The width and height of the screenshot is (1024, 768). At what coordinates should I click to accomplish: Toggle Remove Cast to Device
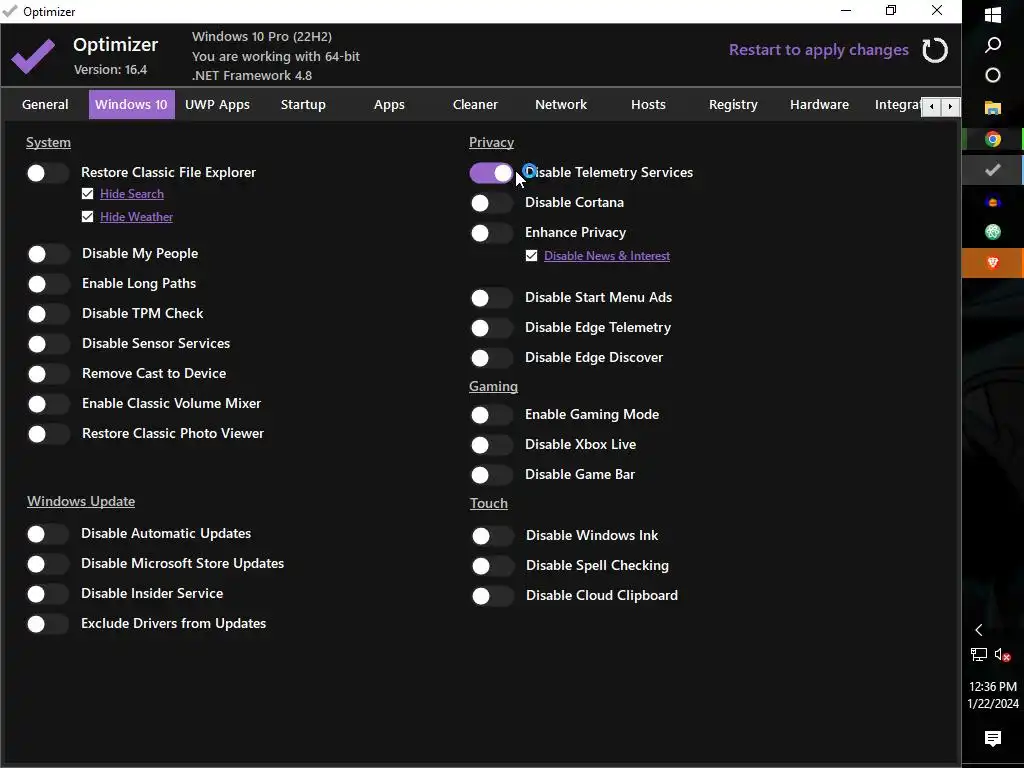48,374
